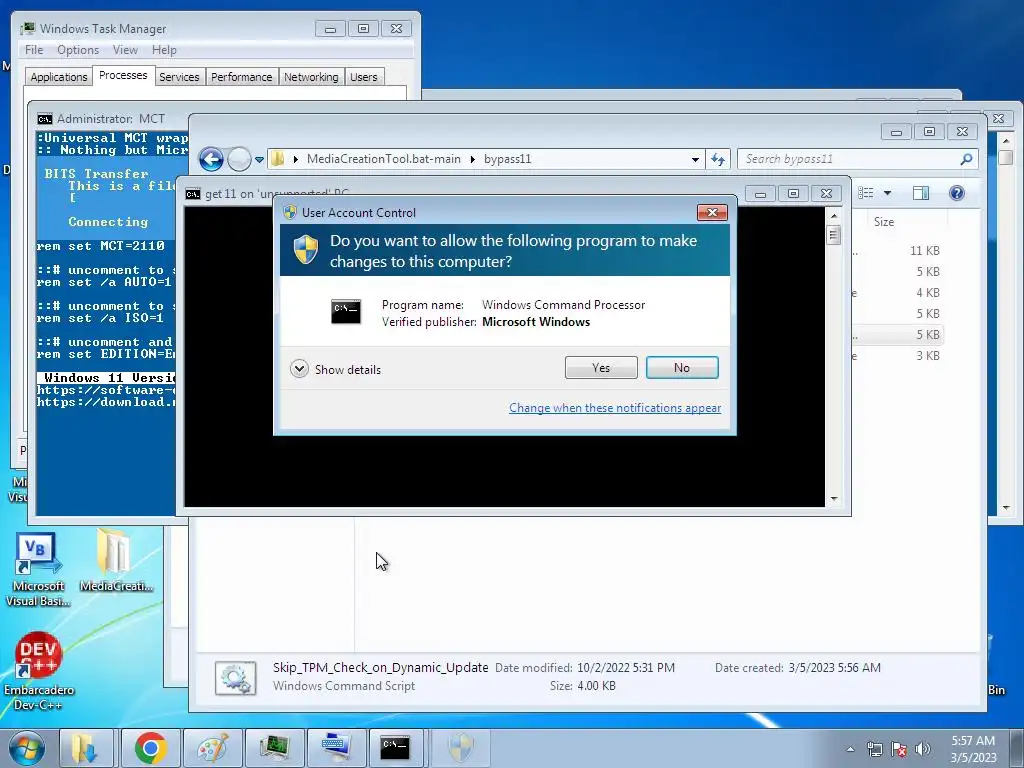Open Microsoft Visual Basic desktop shortcut
This screenshot has height=768, width=1024.
(x=38, y=569)
